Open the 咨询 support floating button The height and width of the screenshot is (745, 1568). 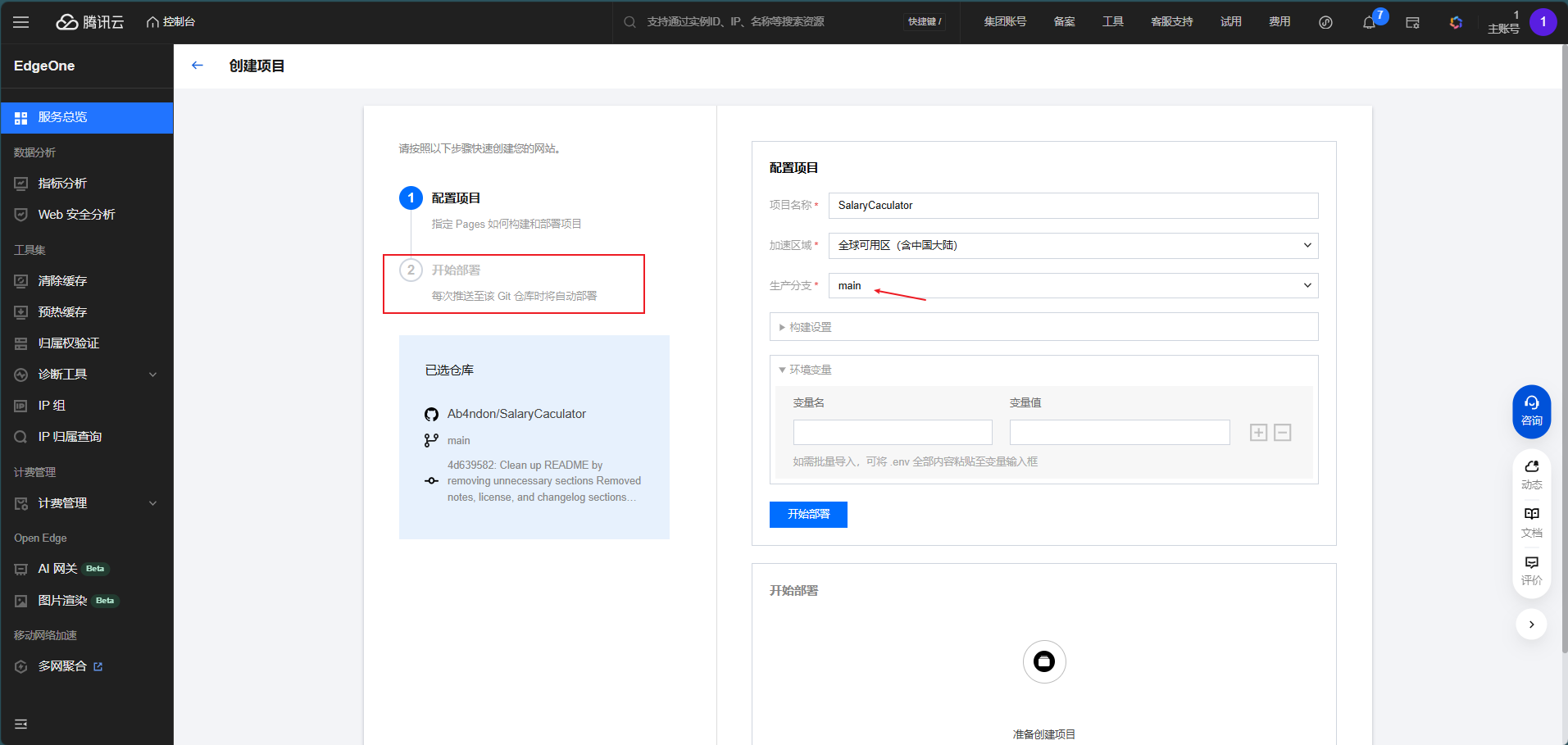pyautogui.click(x=1531, y=411)
